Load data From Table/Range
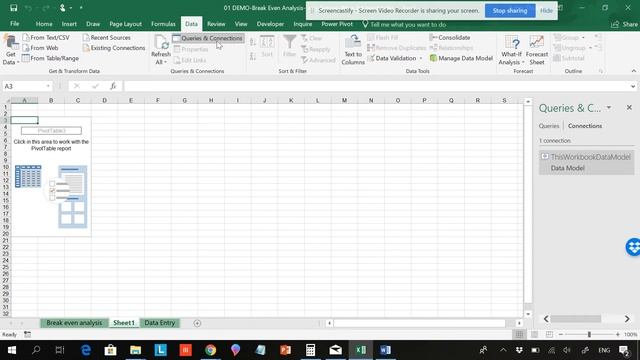This screenshot has width=640, height=360. [50, 58]
